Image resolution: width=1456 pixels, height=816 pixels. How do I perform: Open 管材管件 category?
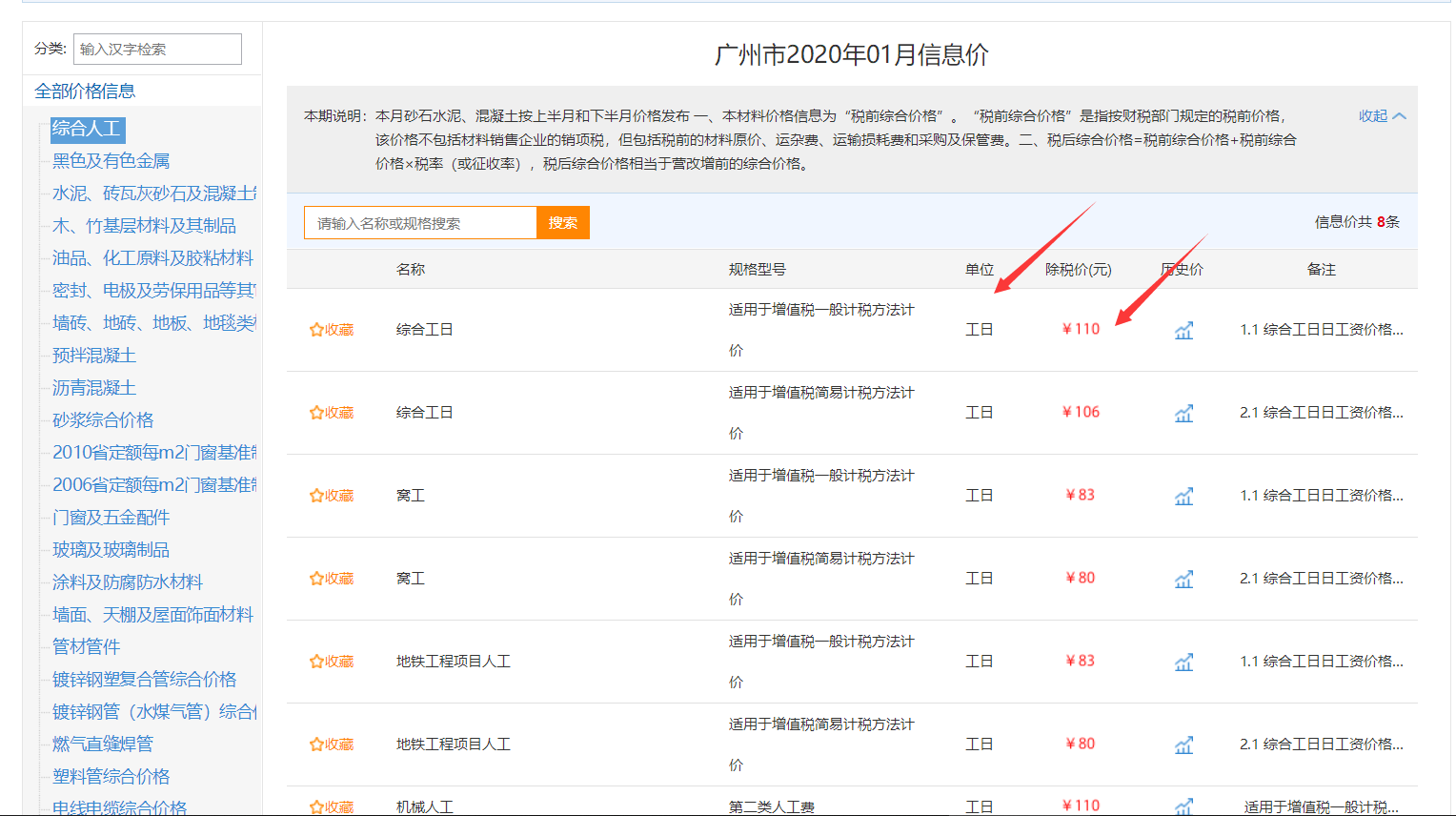point(86,647)
